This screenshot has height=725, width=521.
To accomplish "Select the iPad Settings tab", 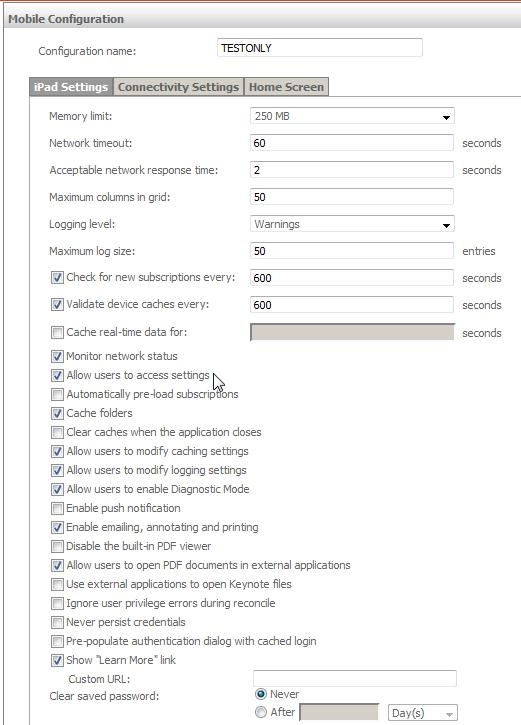I will (71, 87).
